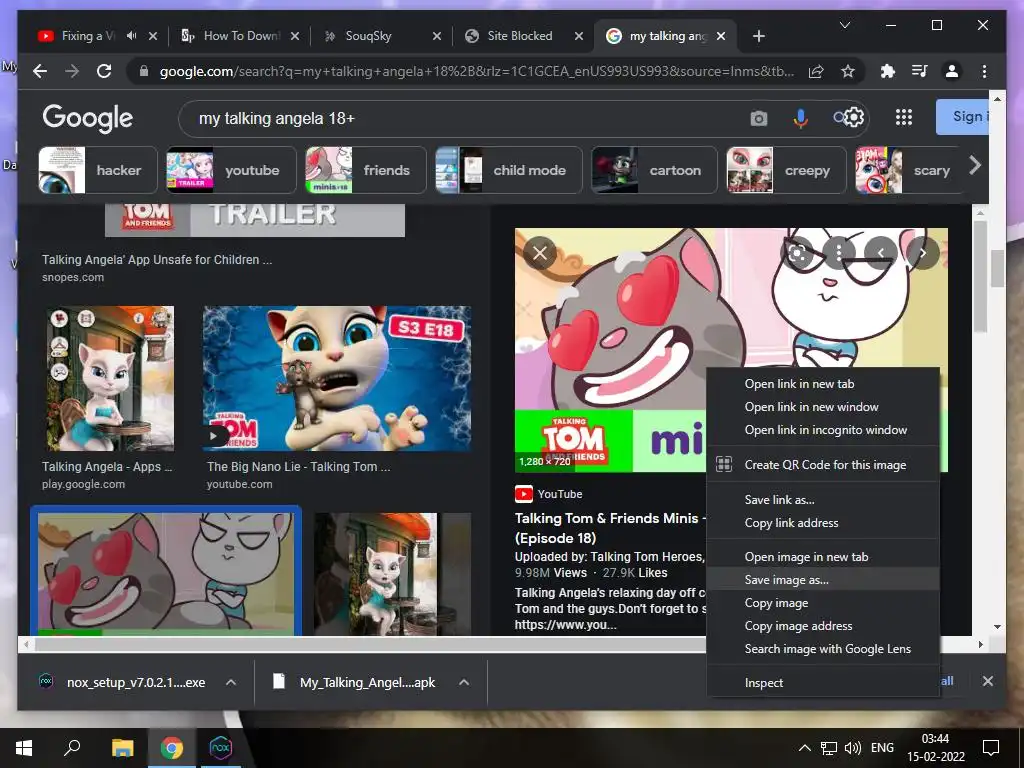
Task: Open Chrome three-dot menu
Action: click(984, 71)
